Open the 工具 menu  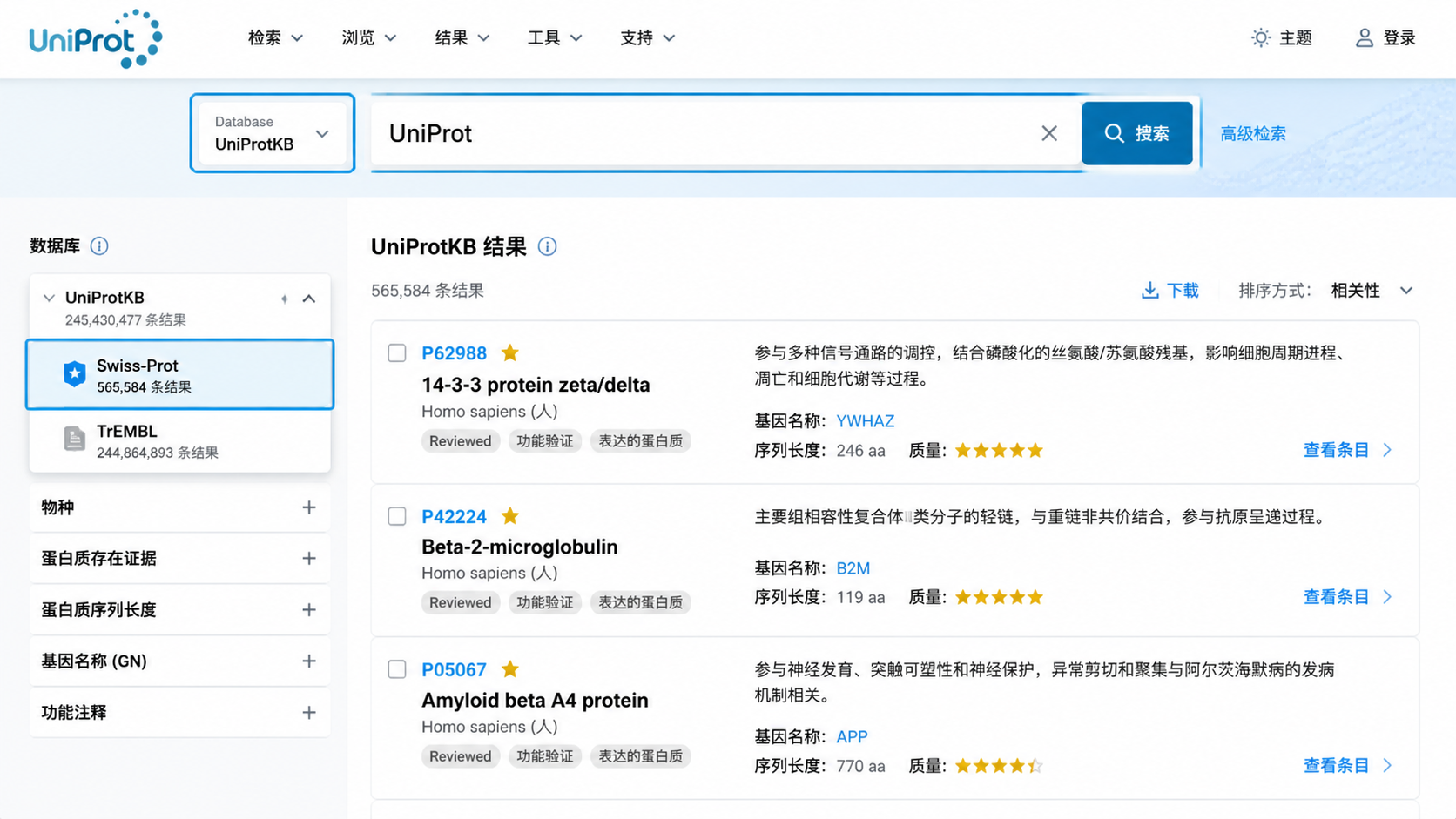coord(554,37)
